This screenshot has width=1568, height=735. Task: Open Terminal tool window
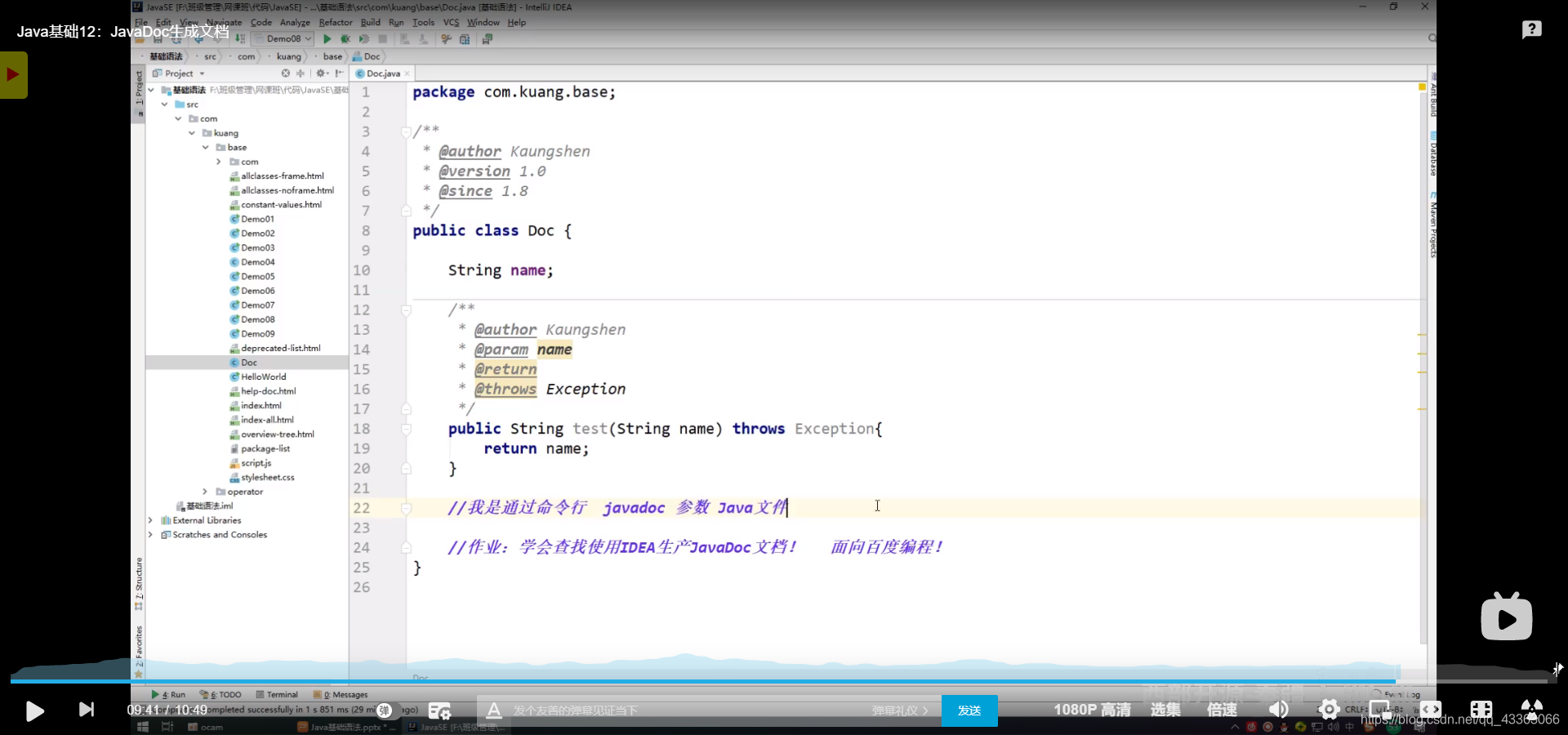tap(277, 695)
